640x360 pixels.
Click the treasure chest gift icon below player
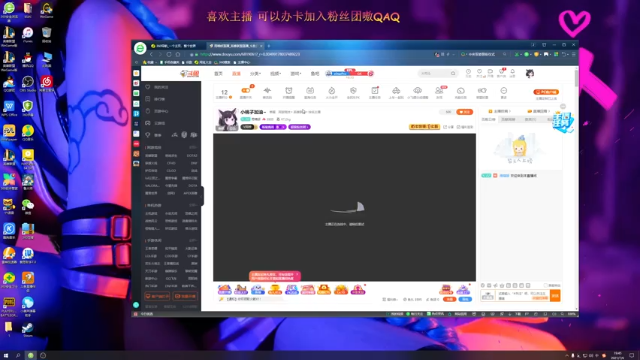pyautogui.click(x=446, y=290)
